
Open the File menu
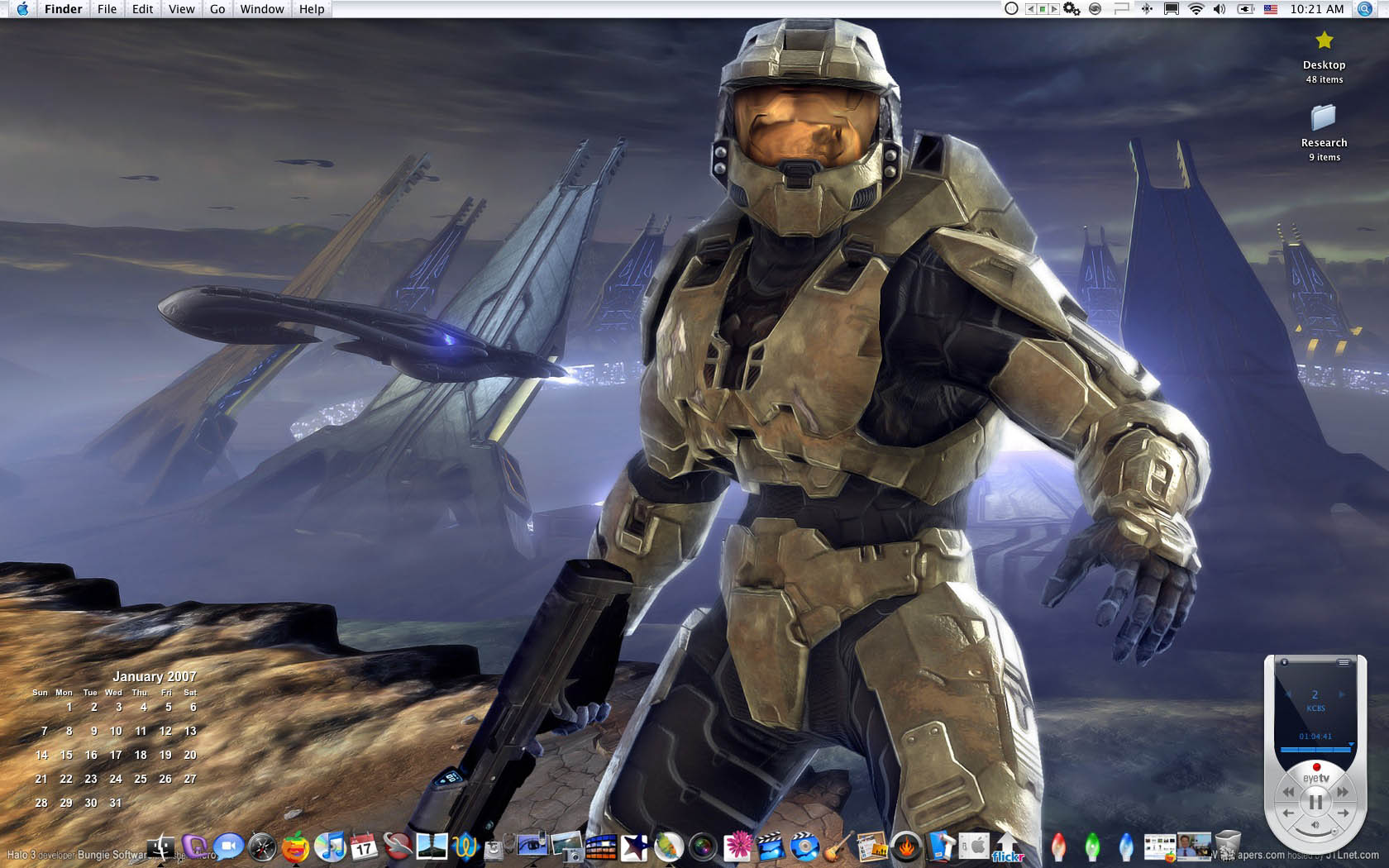click(107, 9)
